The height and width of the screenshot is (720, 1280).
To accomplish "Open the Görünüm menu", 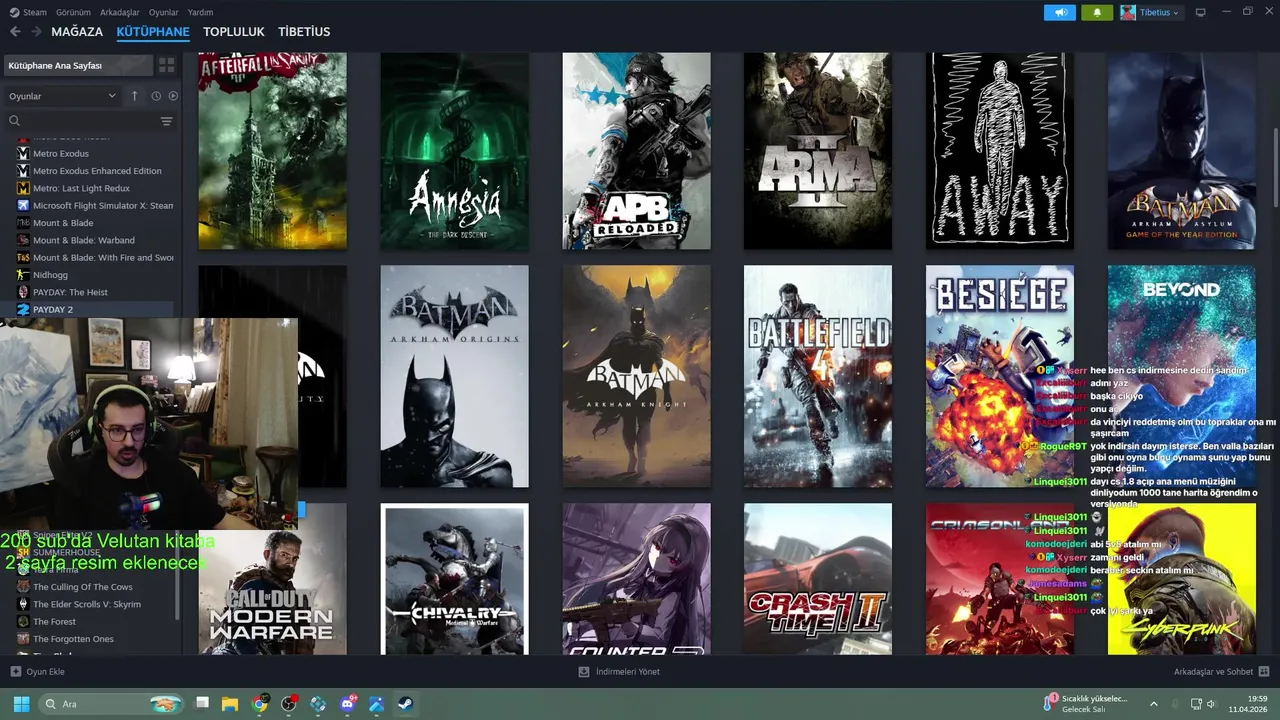I will point(73,12).
